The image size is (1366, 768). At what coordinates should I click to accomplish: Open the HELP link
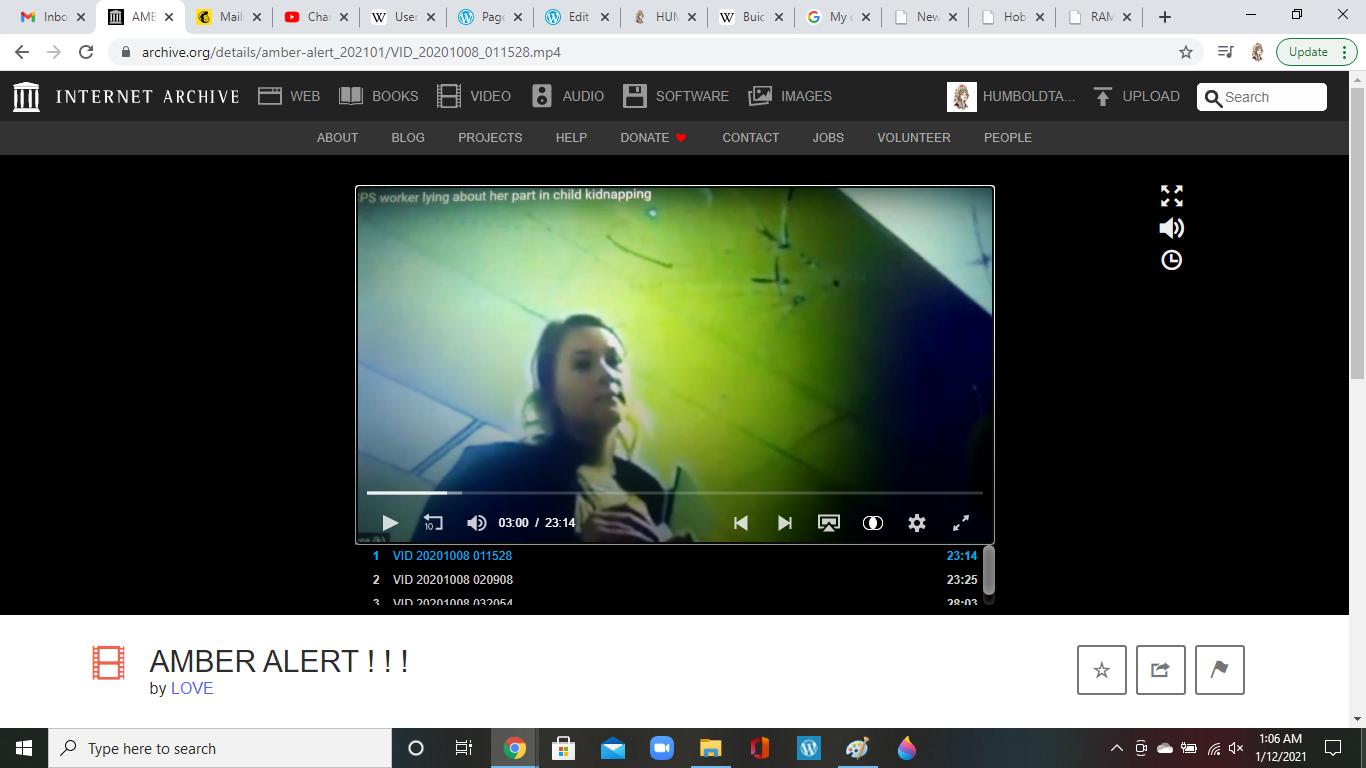tap(571, 138)
